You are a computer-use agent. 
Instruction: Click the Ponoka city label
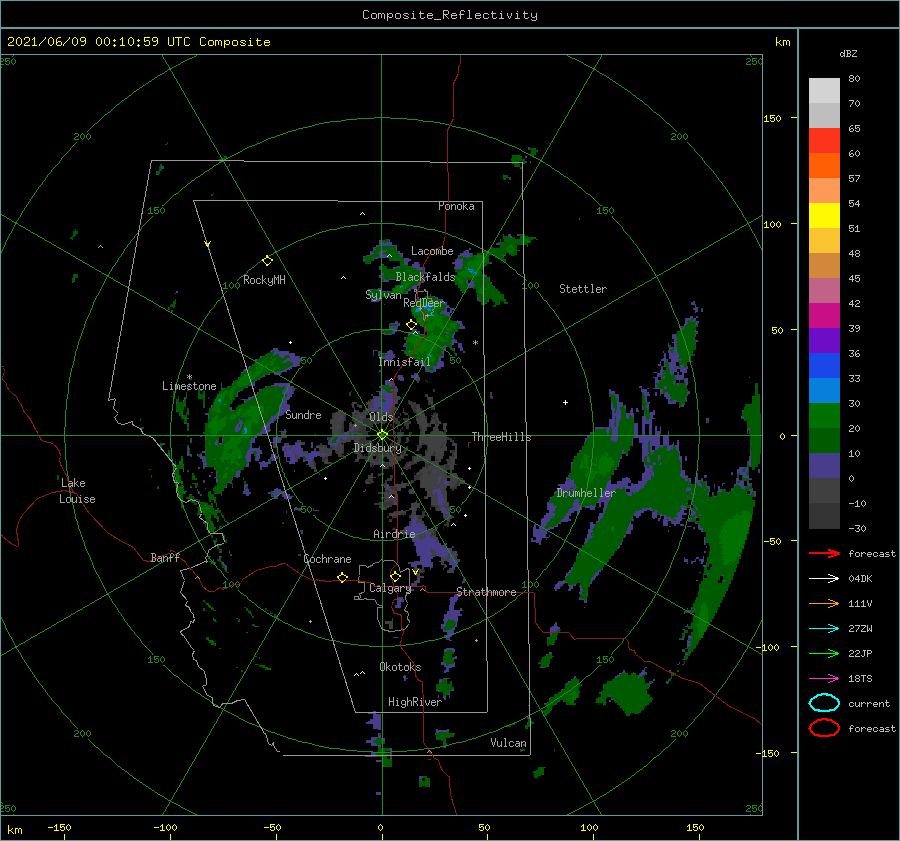coord(456,206)
